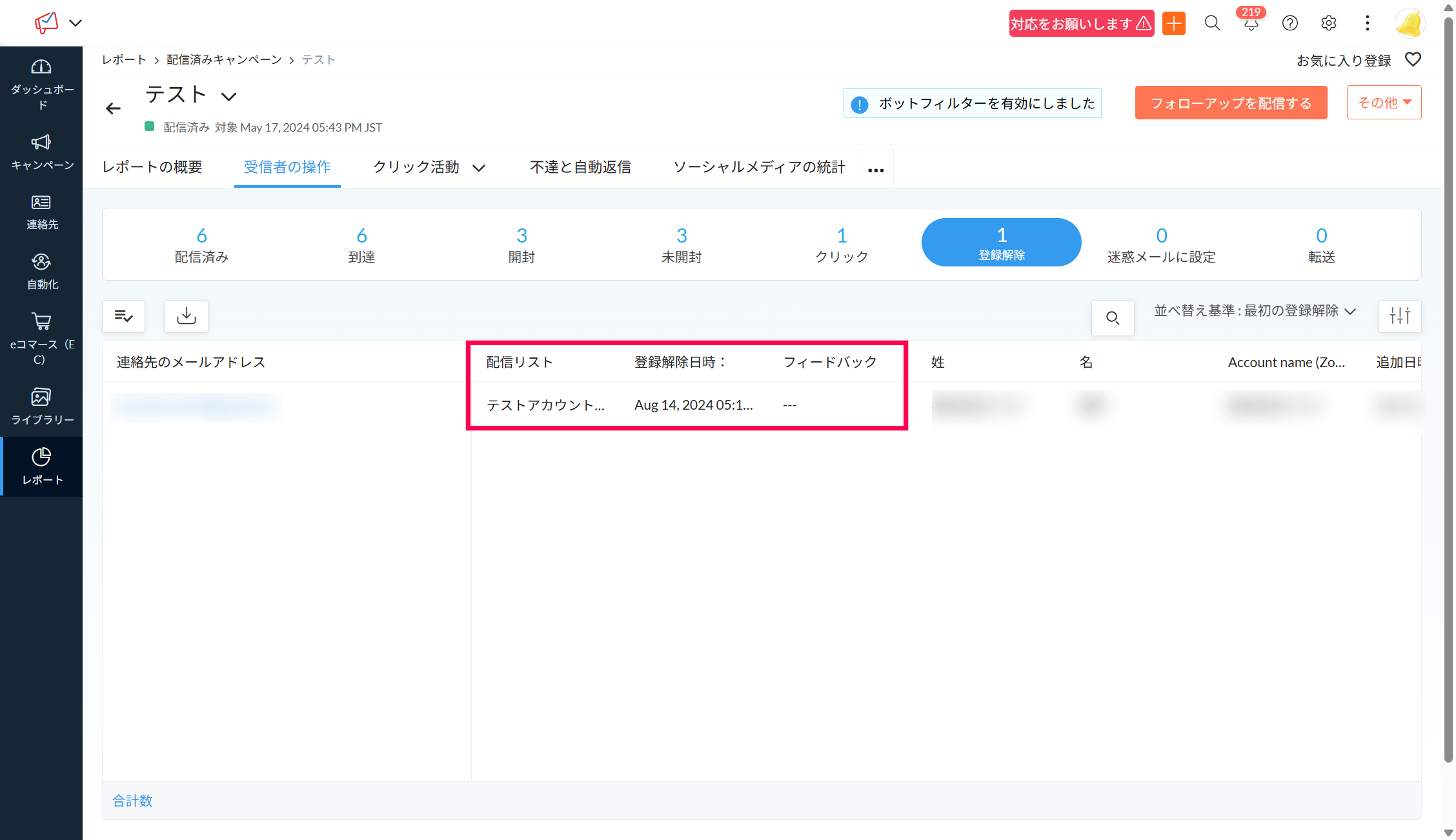Toggle the favorite heart icon
This screenshot has width=1456, height=840.
[x=1413, y=59]
